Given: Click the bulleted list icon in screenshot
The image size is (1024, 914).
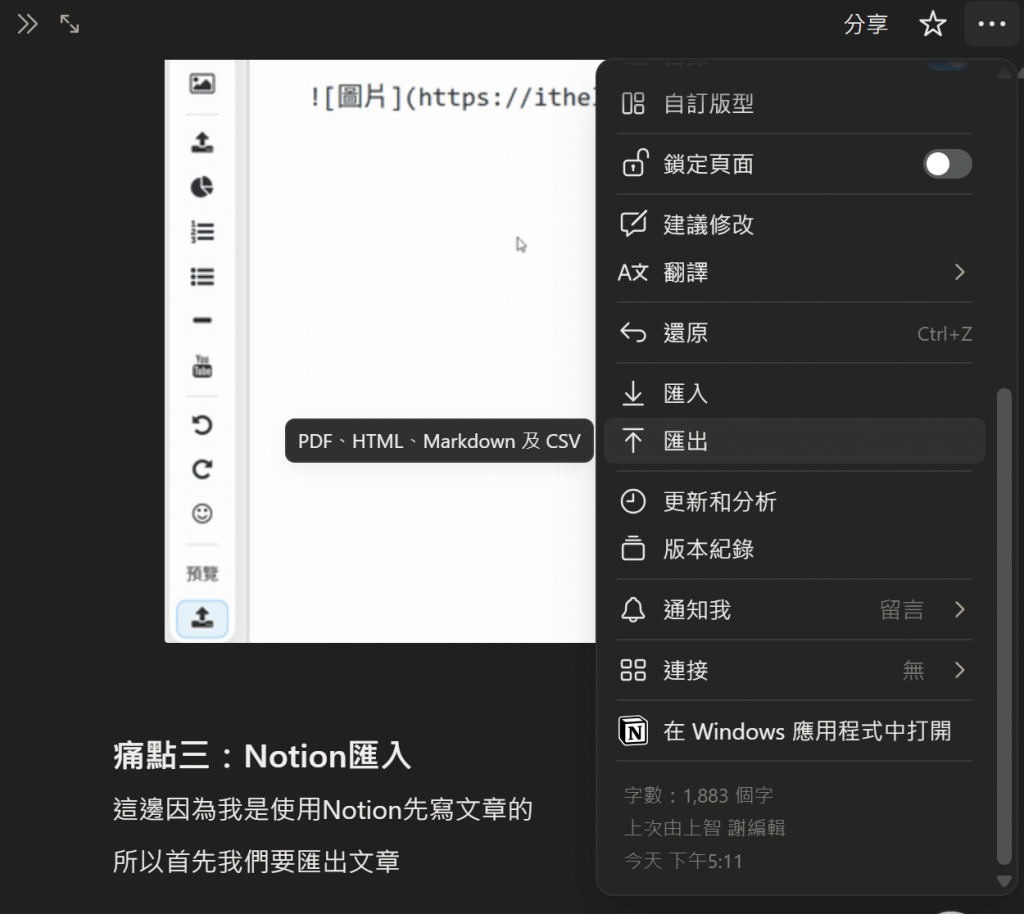Looking at the screenshot, I should (202, 277).
